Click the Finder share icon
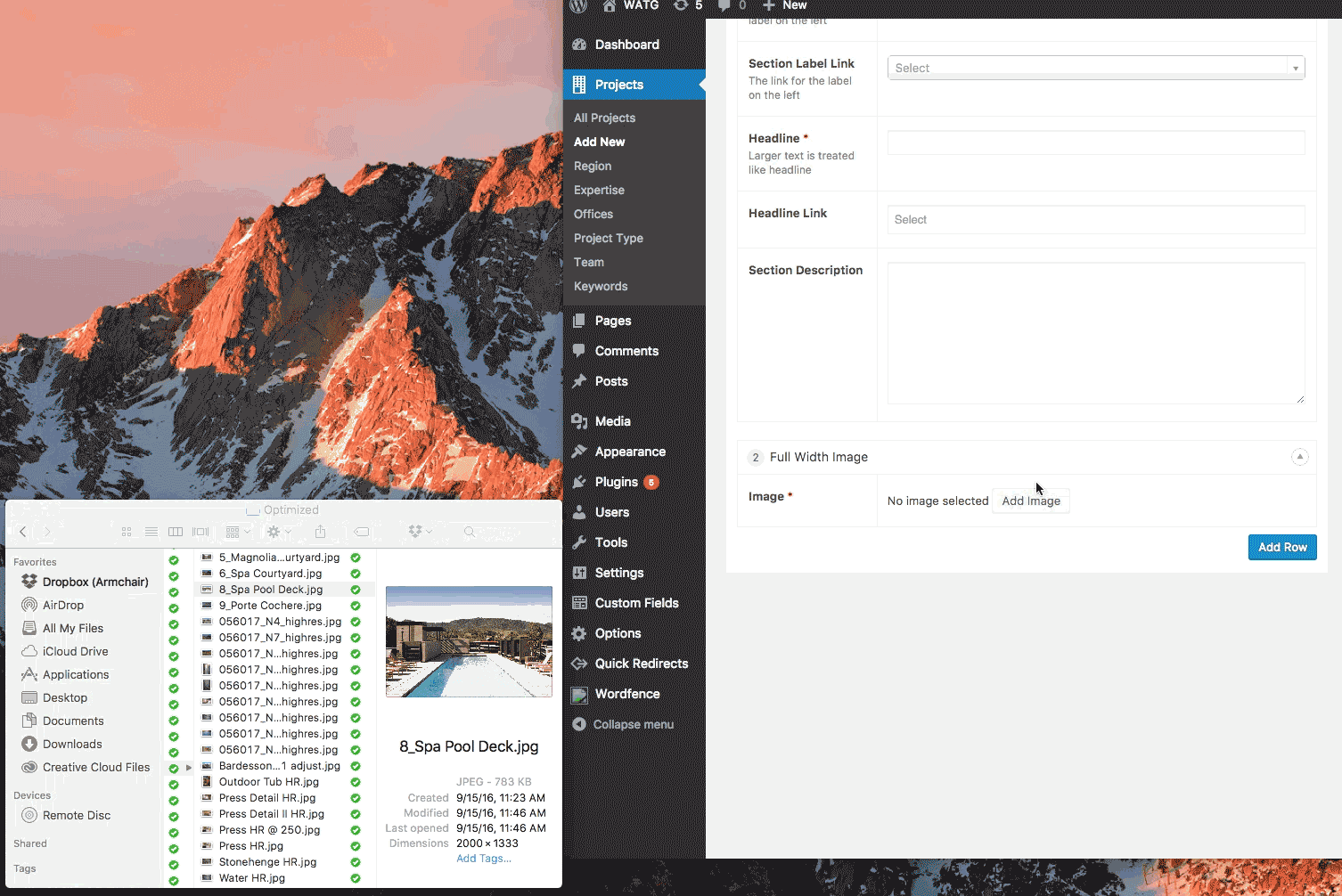This screenshot has height=896, width=1342. pos(321,532)
